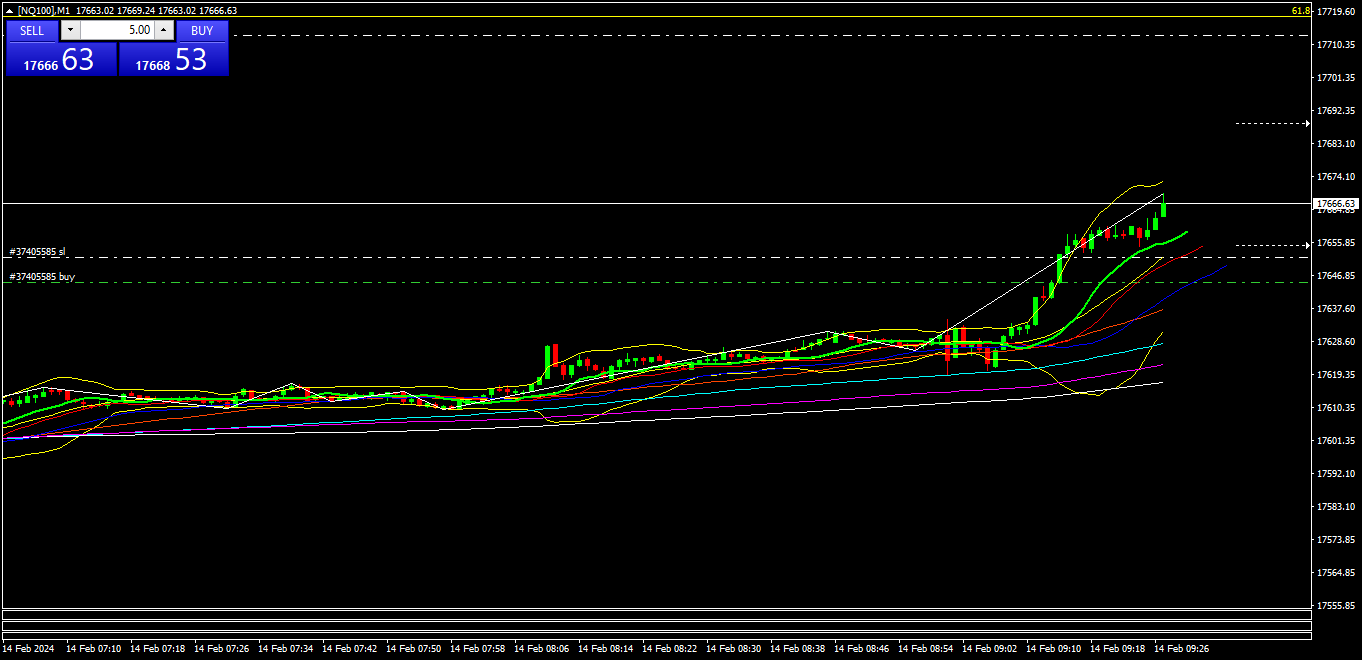Click the SELL button

pos(32,30)
